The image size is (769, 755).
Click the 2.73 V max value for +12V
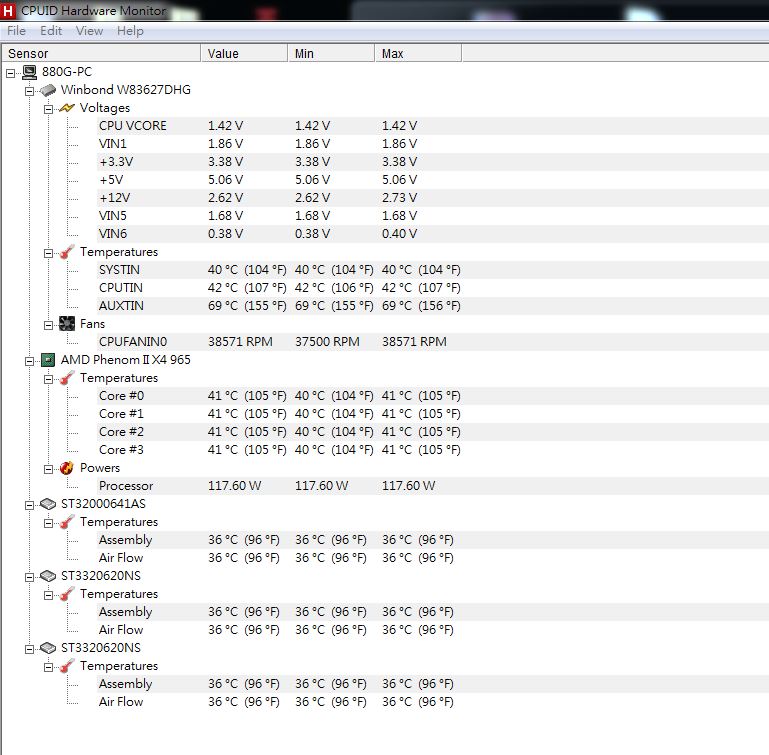tap(399, 198)
